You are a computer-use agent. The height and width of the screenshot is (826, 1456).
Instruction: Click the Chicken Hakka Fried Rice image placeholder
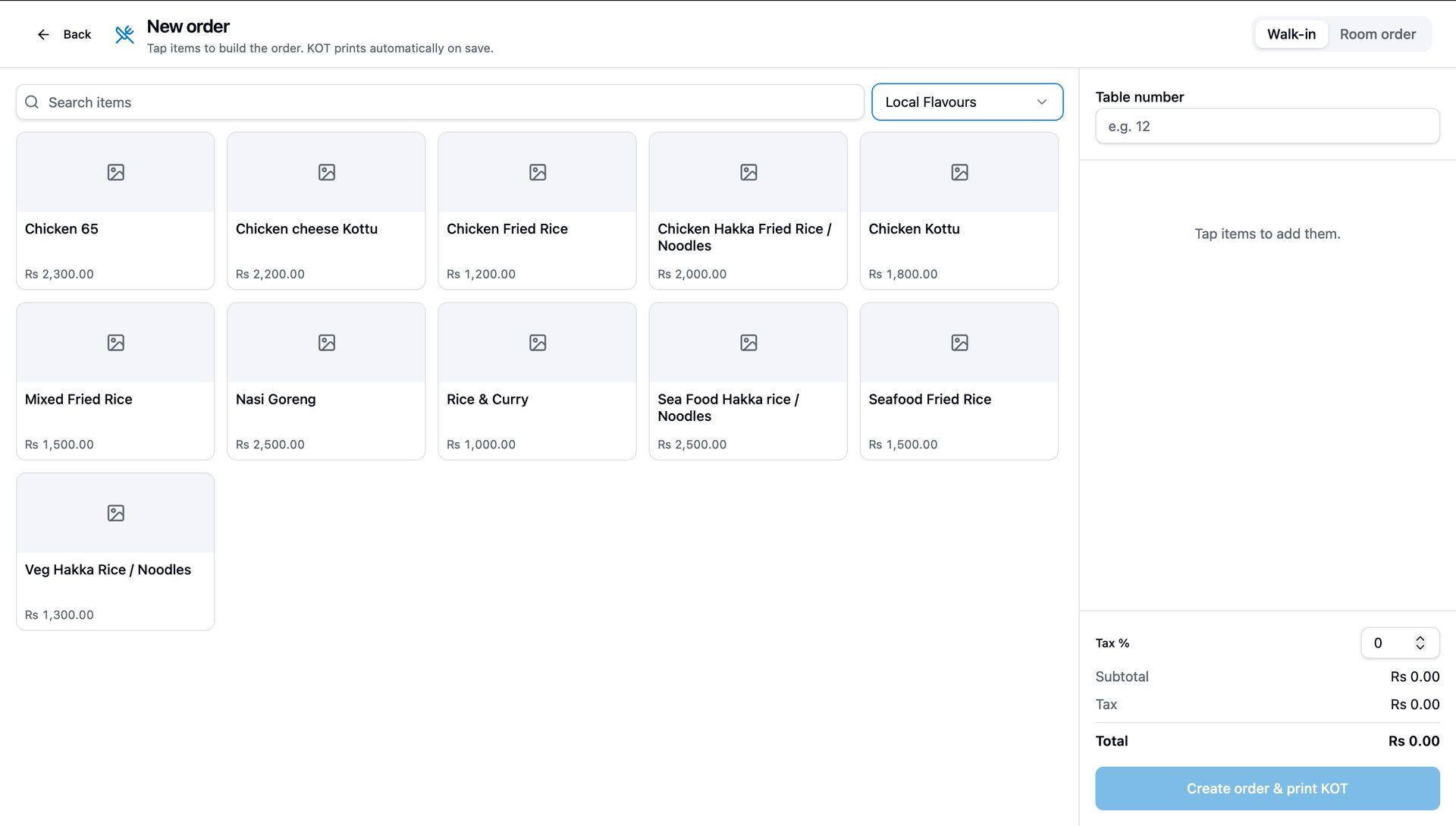748,172
